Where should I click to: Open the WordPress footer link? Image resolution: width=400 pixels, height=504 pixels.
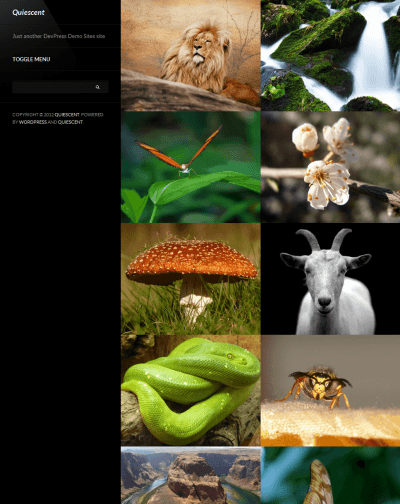[x=33, y=122]
